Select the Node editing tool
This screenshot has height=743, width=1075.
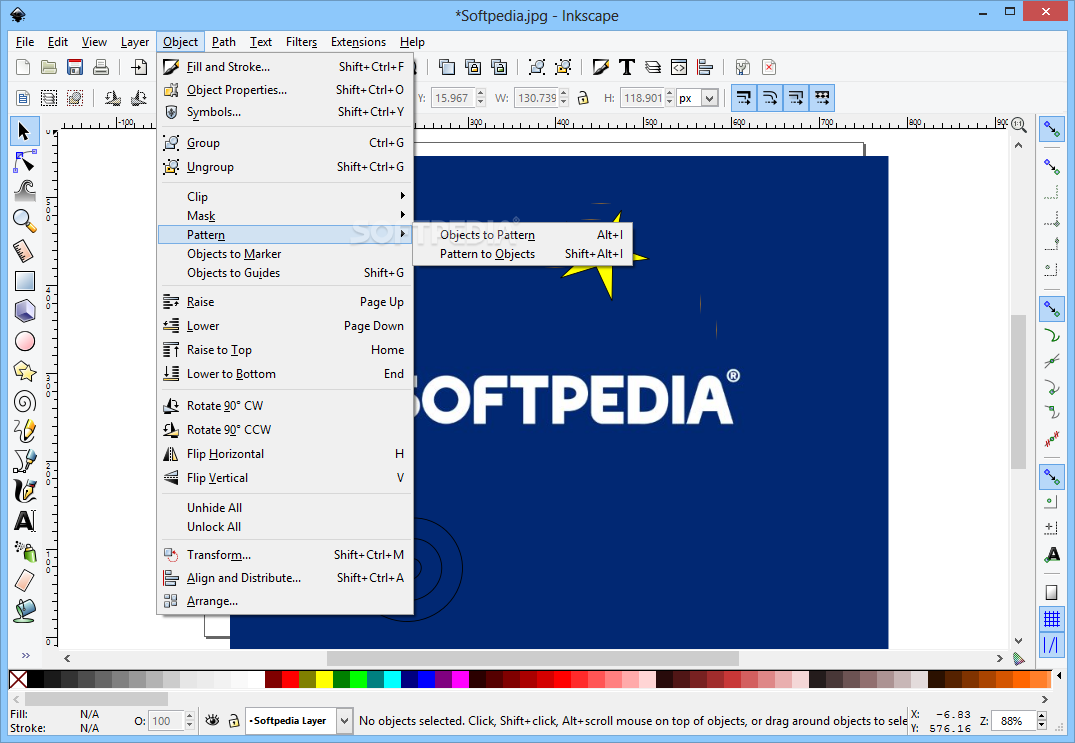[x=25, y=162]
